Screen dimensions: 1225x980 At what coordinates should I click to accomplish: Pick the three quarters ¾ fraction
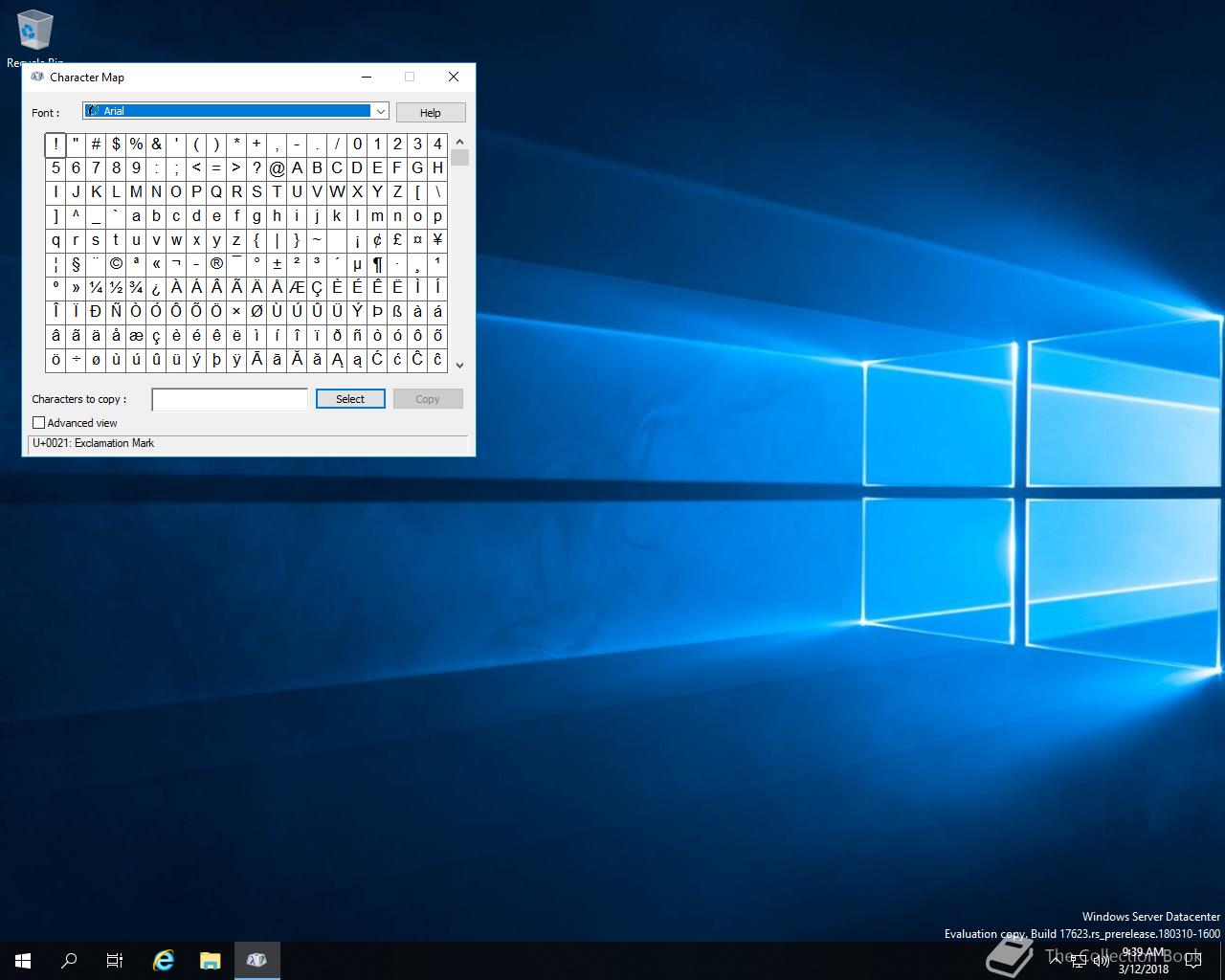136,287
